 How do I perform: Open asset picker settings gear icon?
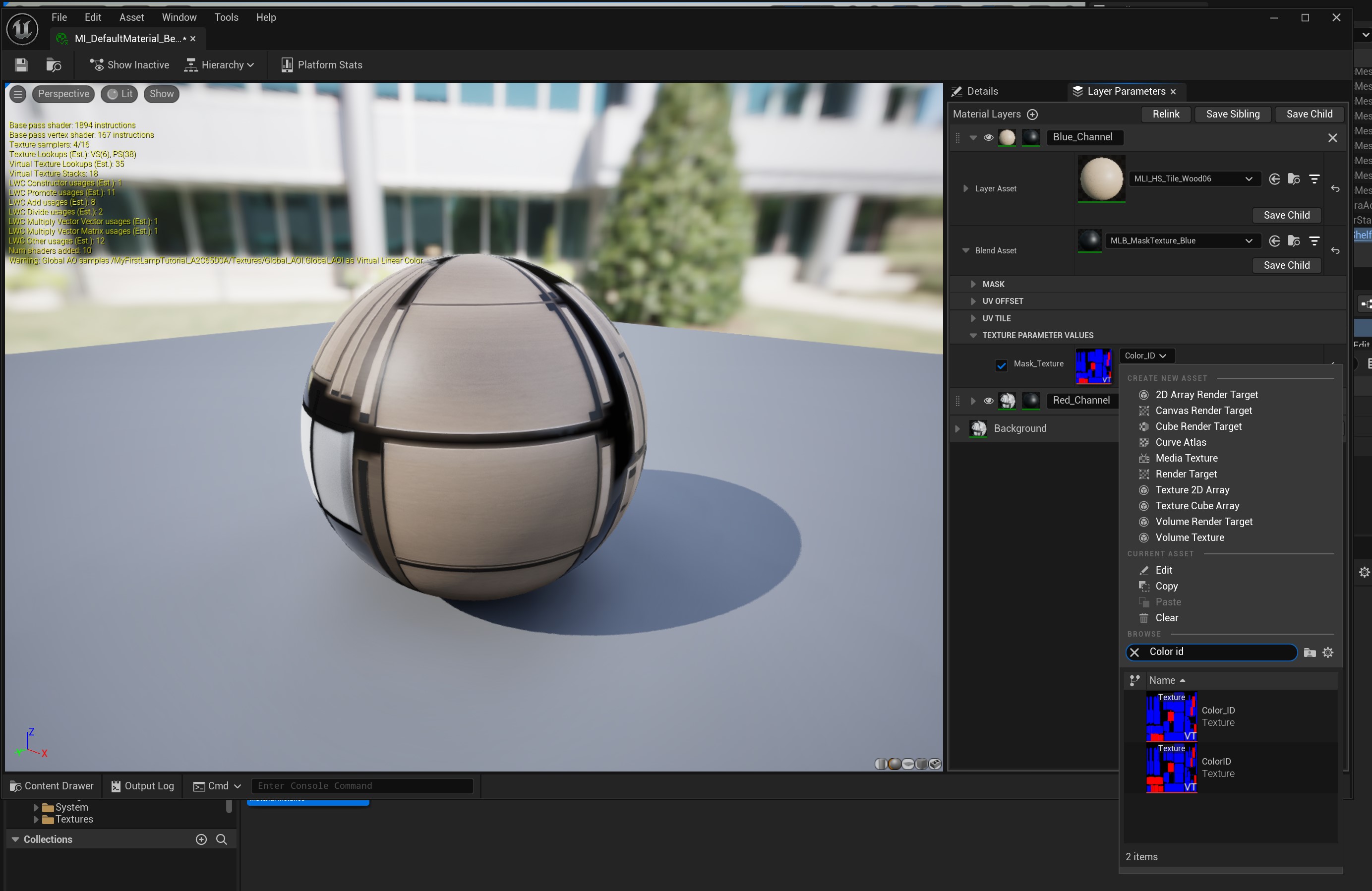(x=1328, y=653)
